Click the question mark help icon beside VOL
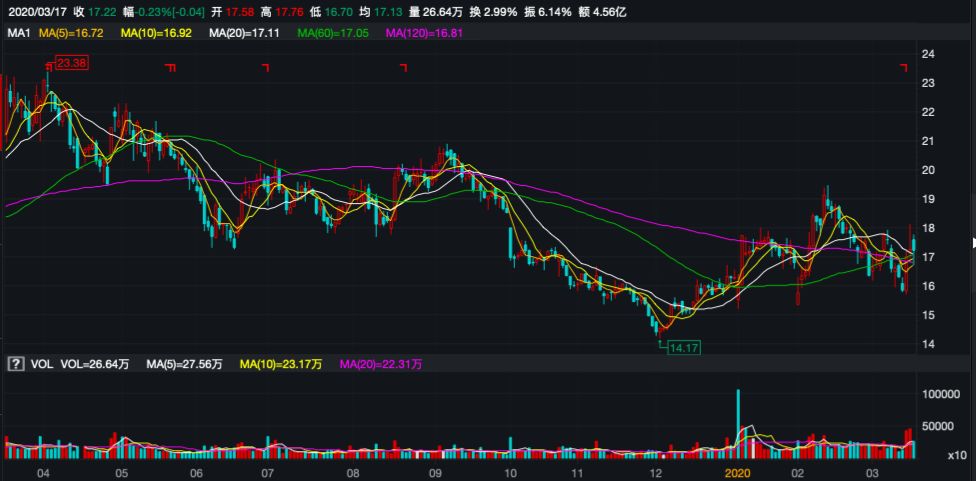Viewport: 976px width, 481px height. pyautogui.click(x=15, y=365)
